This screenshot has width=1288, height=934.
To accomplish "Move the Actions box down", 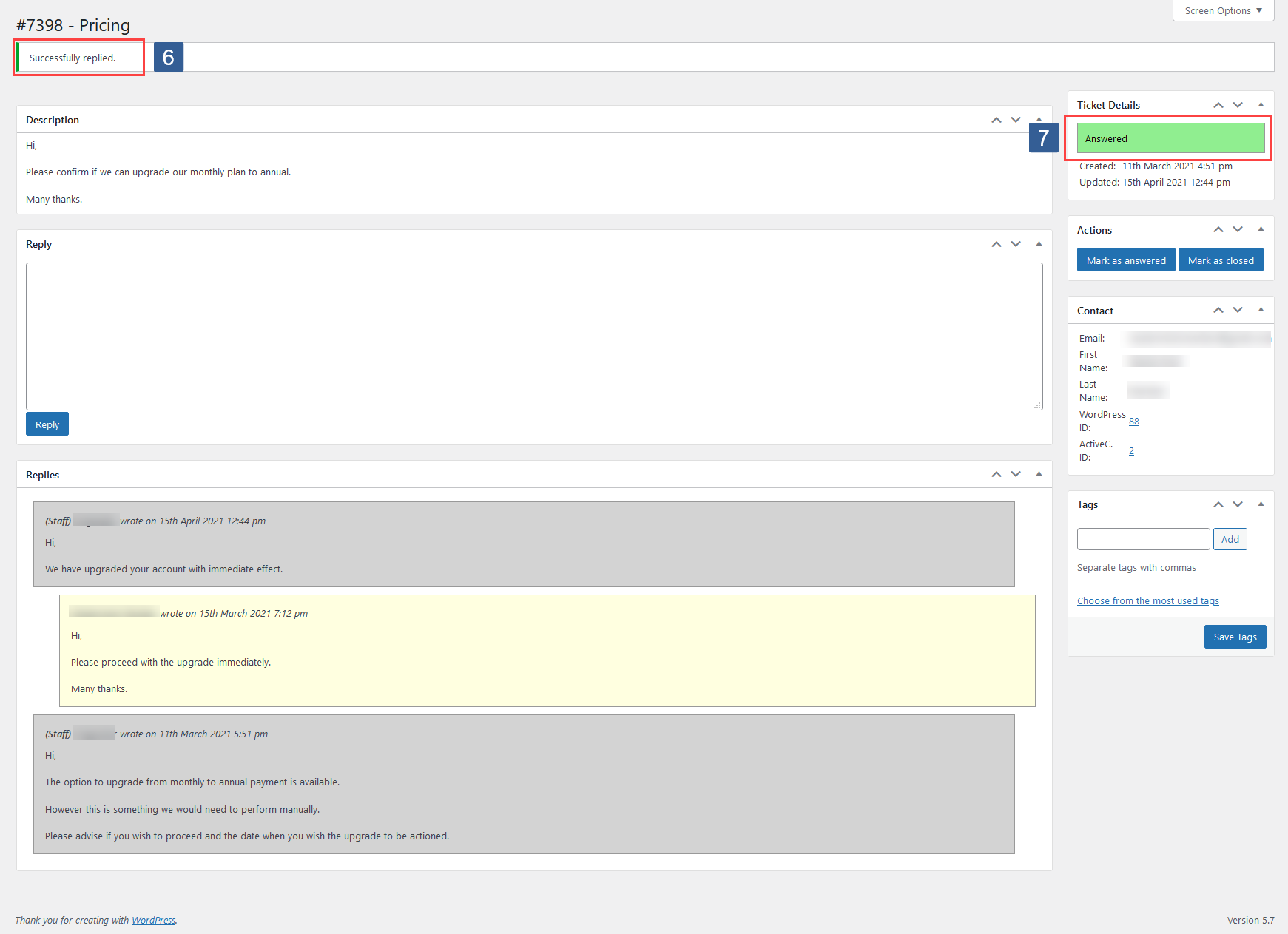I will click(1238, 229).
